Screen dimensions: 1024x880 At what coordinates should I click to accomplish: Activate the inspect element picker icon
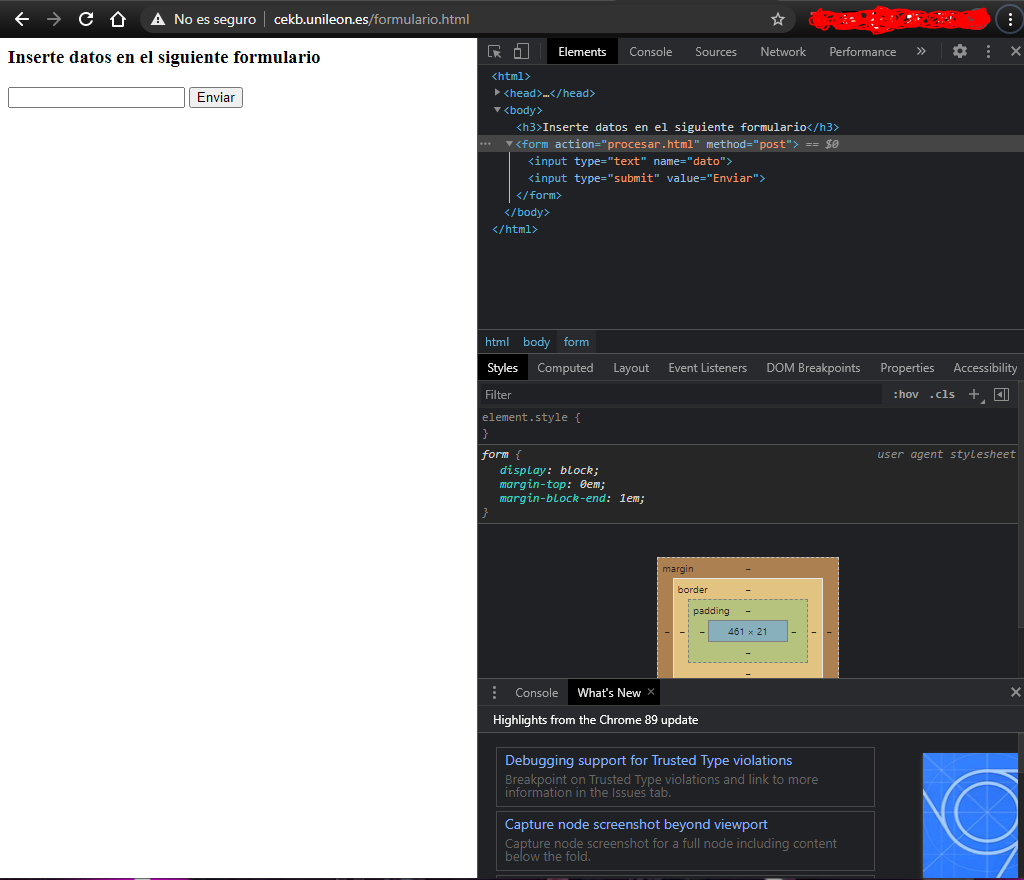click(495, 51)
